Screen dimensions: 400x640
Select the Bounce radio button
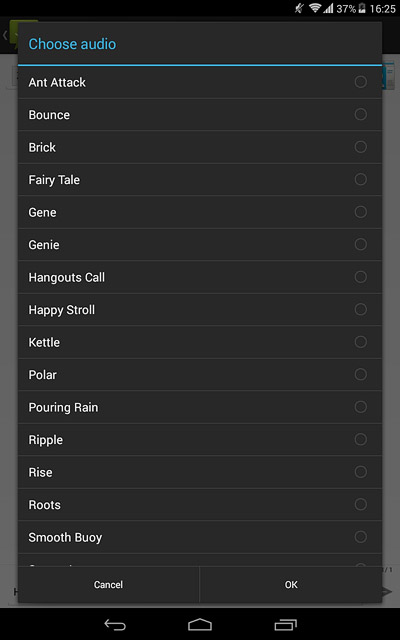(x=360, y=114)
